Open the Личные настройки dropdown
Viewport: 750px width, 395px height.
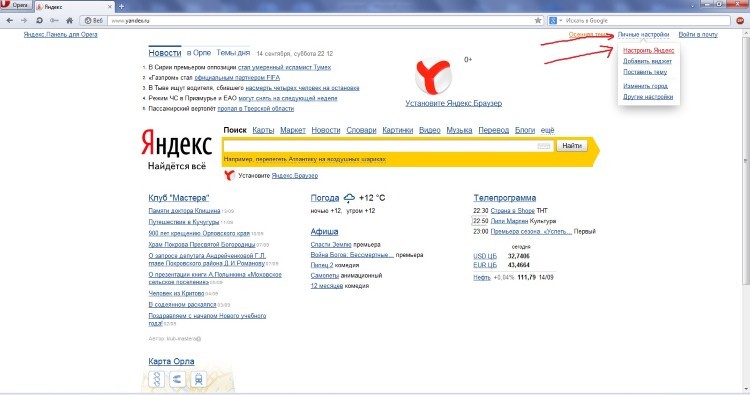click(643, 34)
